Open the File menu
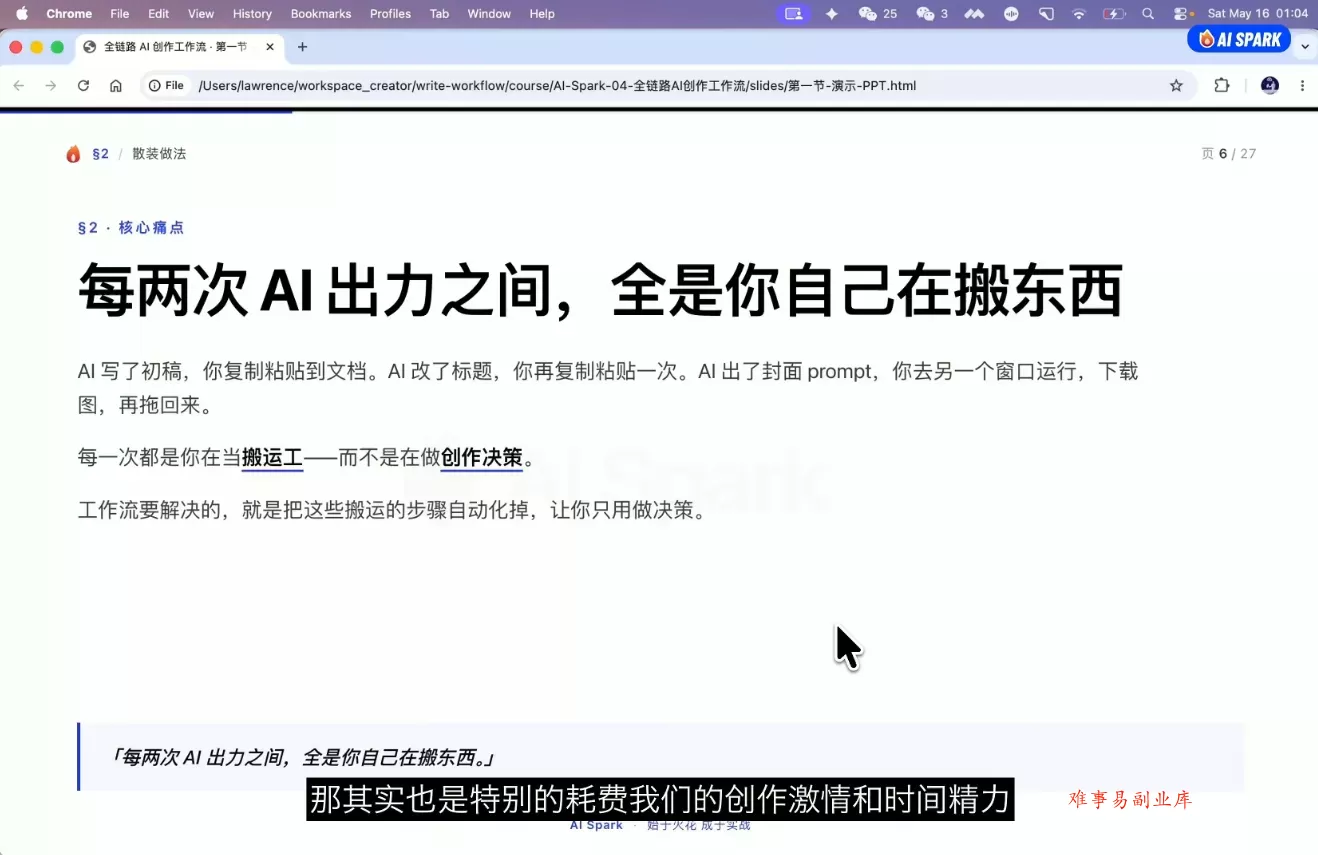Image resolution: width=1318 pixels, height=855 pixels. [x=120, y=13]
